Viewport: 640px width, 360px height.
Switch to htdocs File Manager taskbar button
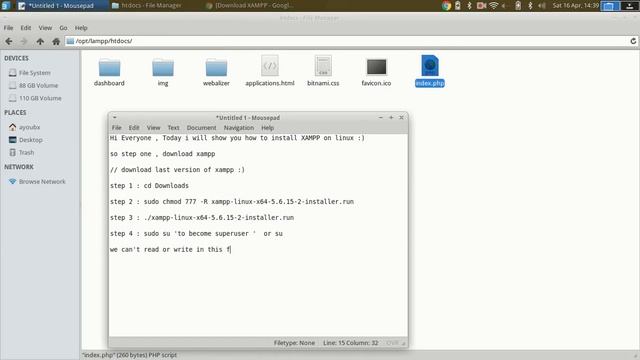(147, 5)
